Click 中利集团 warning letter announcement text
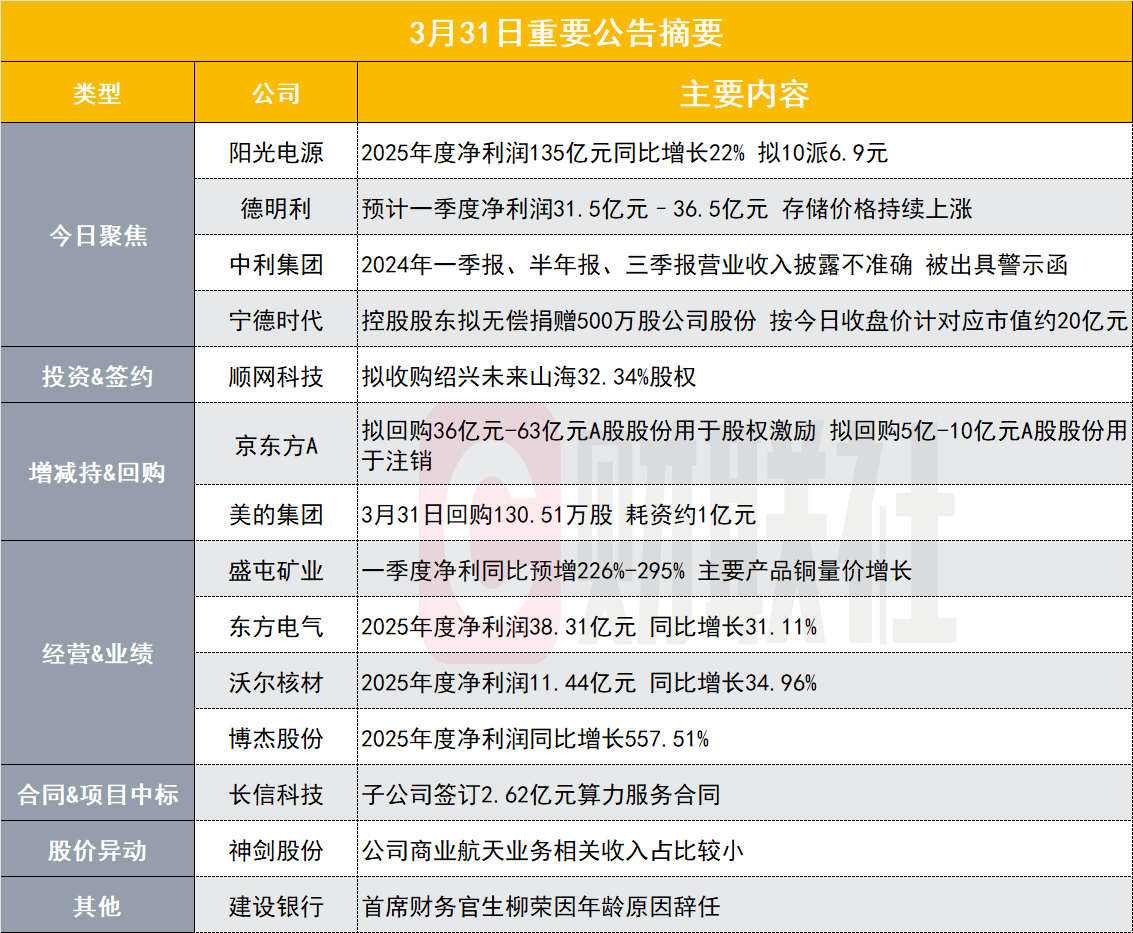Screen dimensions: 1133x933 [x=714, y=265]
